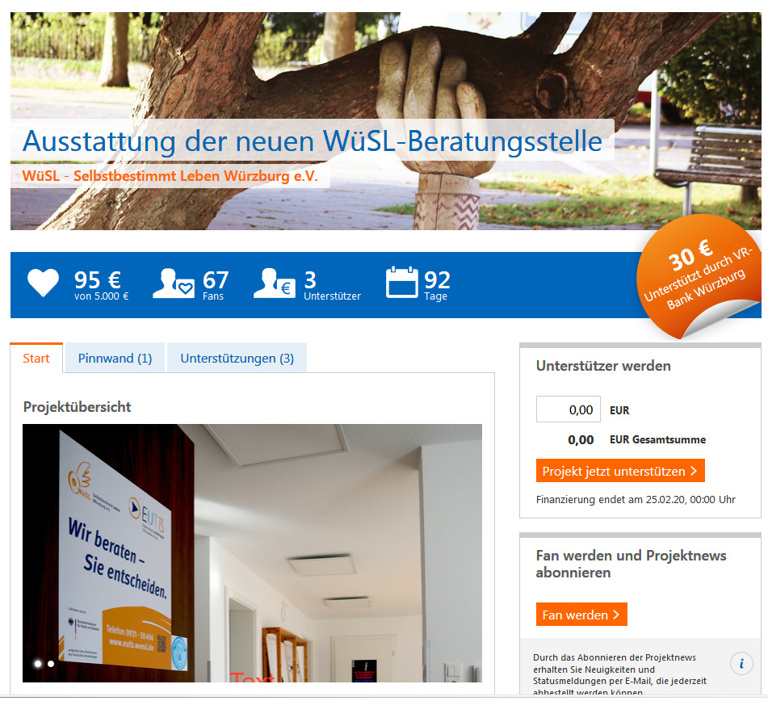Open the info icon beside subscription text
Image resolution: width=768 pixels, height=701 pixels.
741,663
